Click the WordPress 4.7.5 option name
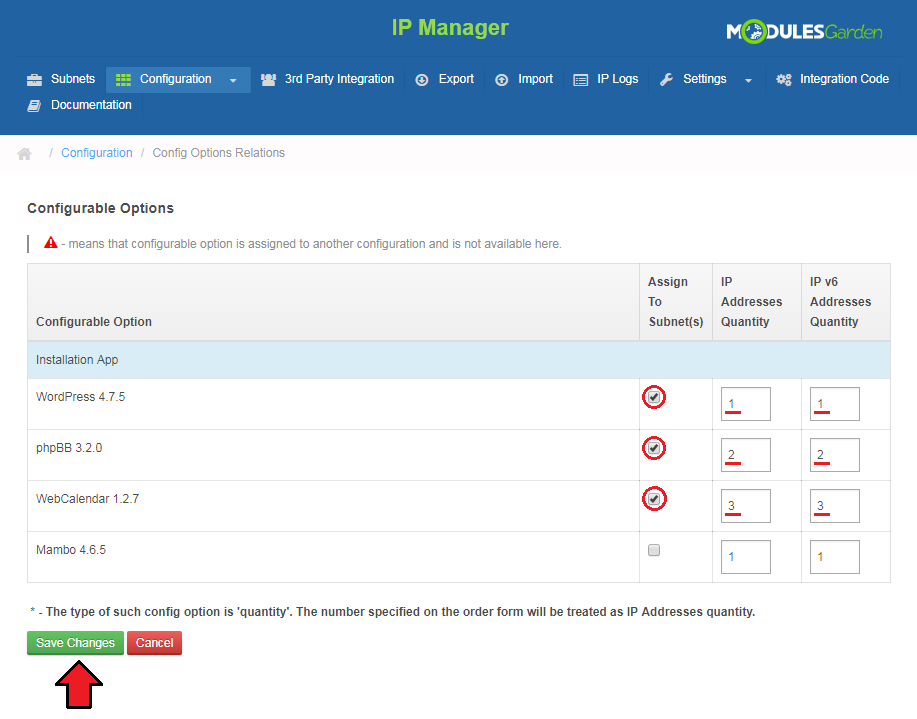Screen dimensions: 917x719 coord(80,397)
